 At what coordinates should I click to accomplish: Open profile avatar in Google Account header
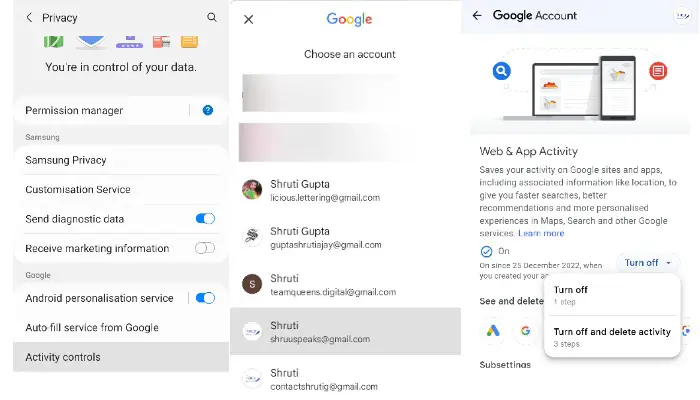682,16
